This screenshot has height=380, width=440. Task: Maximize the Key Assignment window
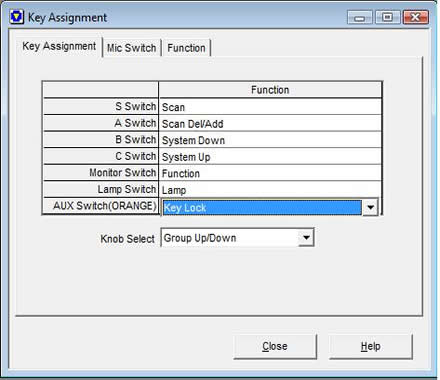(x=387, y=17)
